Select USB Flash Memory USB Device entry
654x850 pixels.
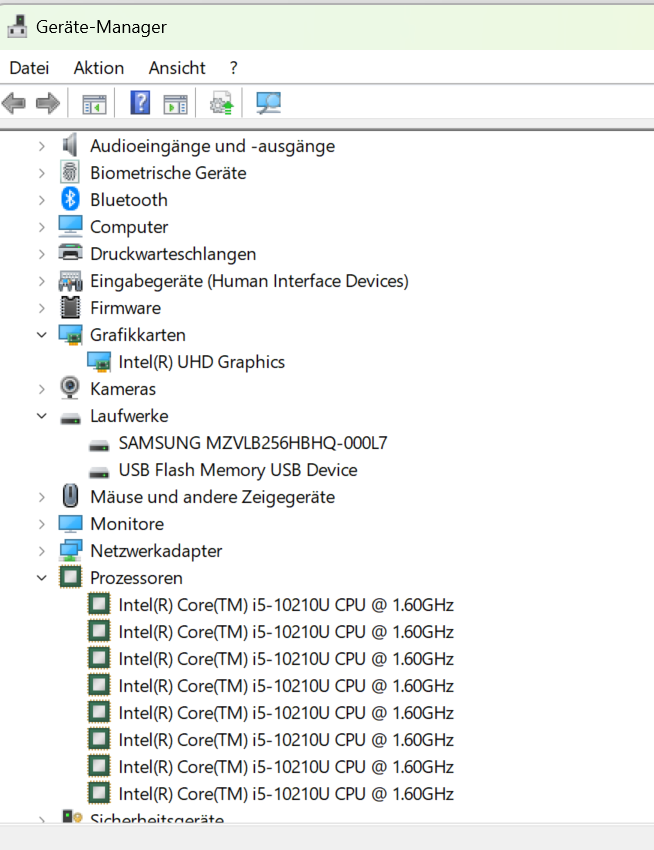pos(238,470)
